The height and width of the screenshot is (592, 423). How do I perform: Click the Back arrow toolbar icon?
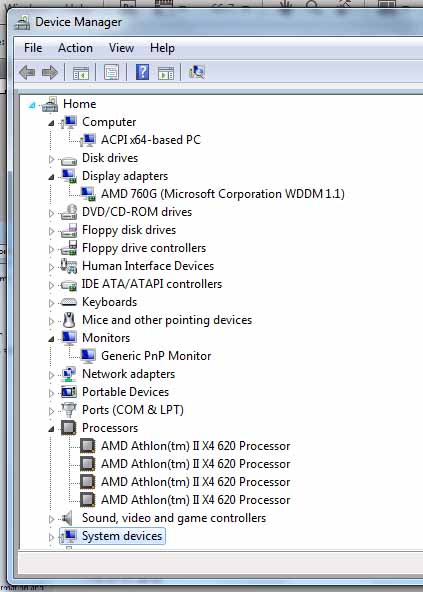pyautogui.click(x=27, y=72)
